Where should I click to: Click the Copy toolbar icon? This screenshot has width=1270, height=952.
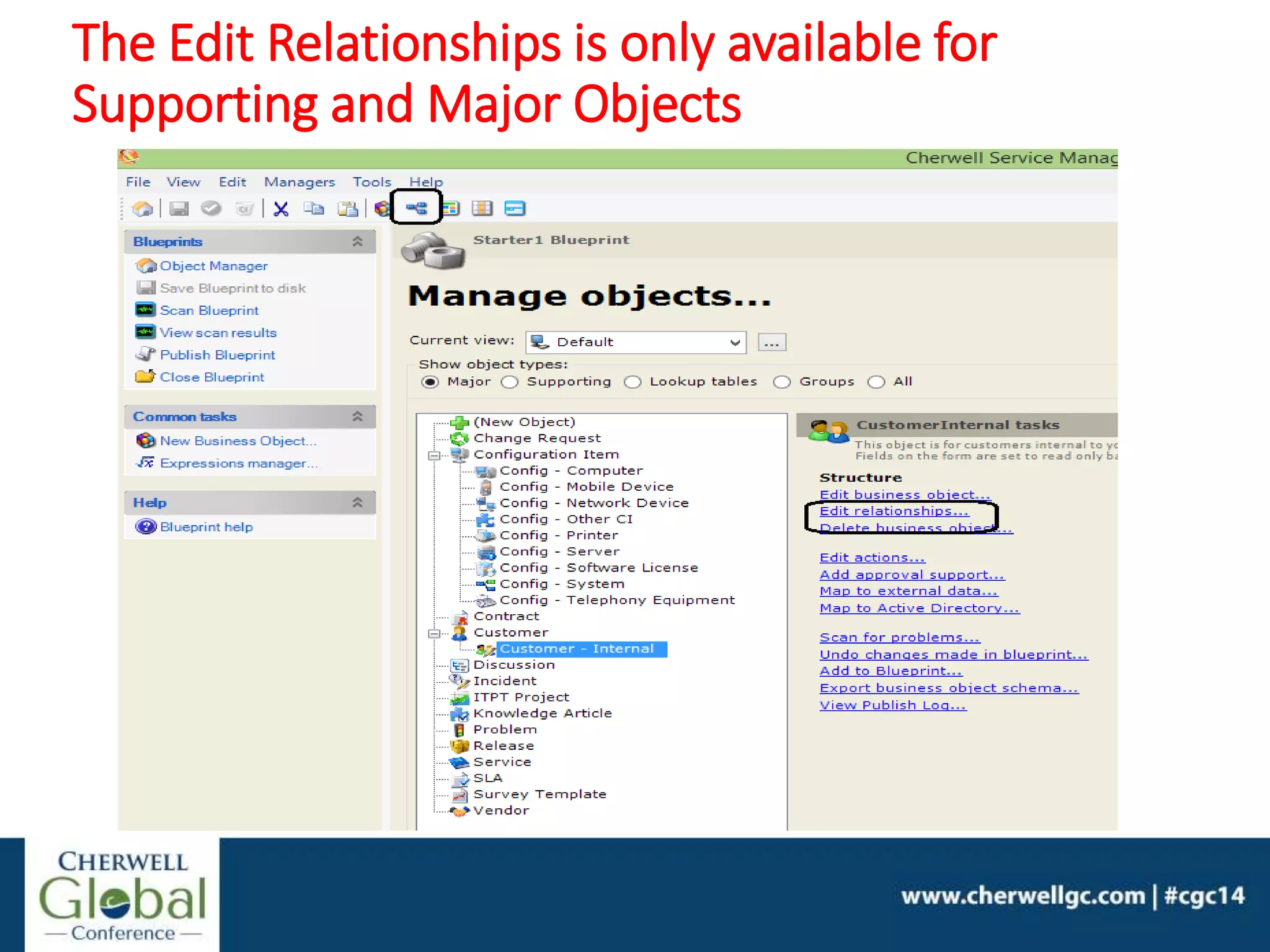coord(314,209)
